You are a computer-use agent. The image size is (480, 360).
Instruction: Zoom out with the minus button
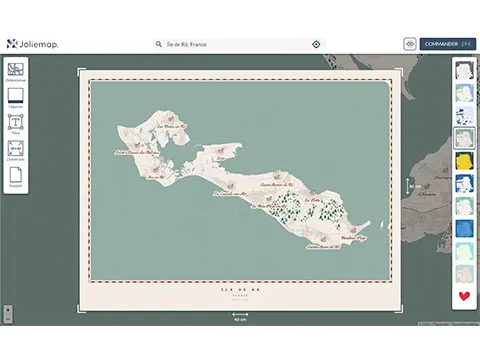click(8, 319)
